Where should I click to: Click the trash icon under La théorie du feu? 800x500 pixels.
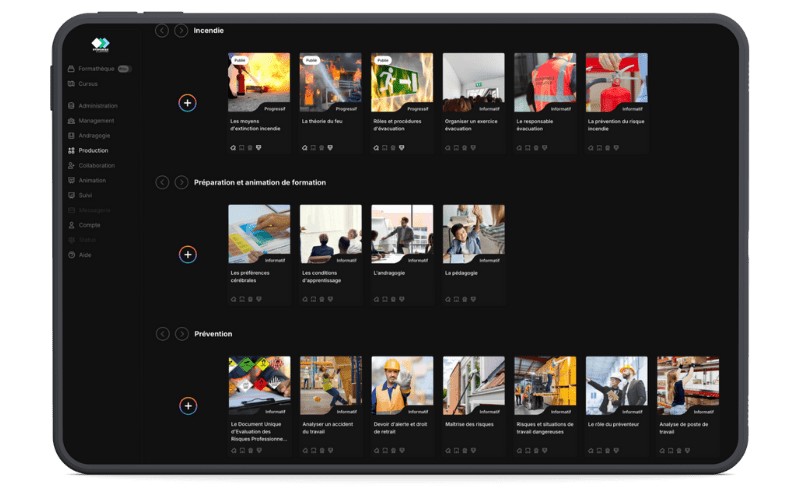[x=321, y=147]
